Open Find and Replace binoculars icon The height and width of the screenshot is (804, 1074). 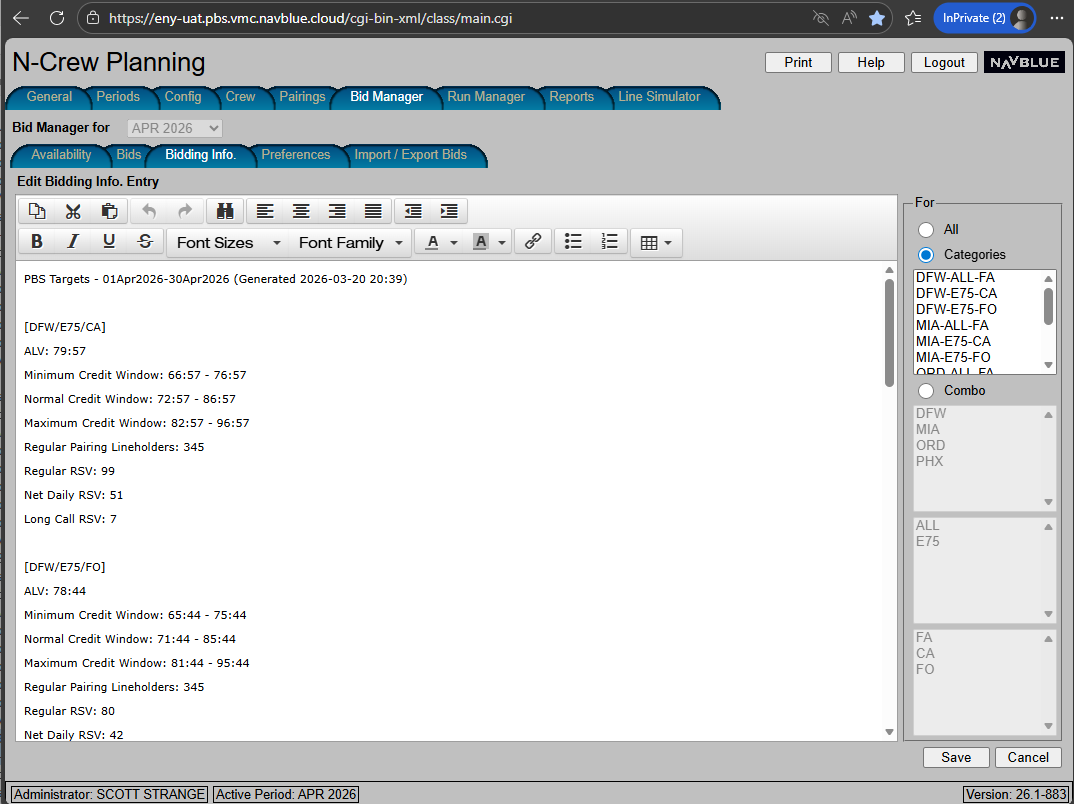point(225,211)
